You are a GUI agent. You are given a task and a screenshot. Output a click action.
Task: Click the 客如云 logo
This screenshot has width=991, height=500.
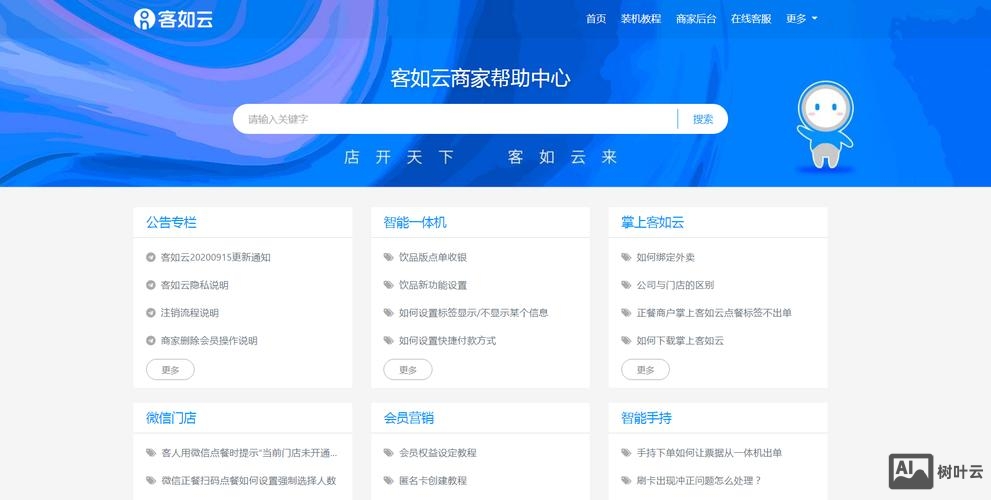[174, 19]
